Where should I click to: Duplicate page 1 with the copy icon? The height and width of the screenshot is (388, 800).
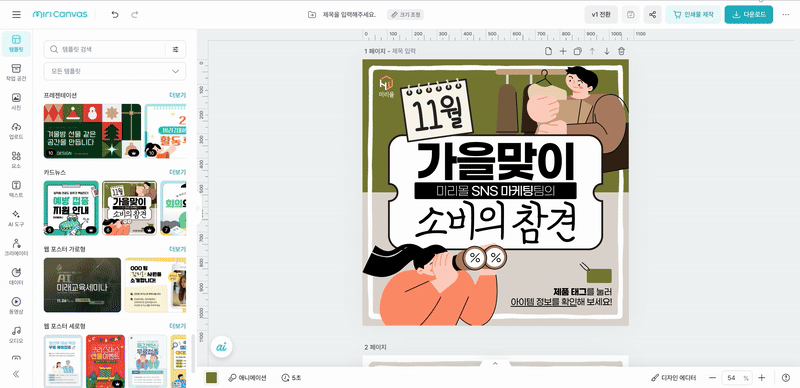tap(578, 51)
